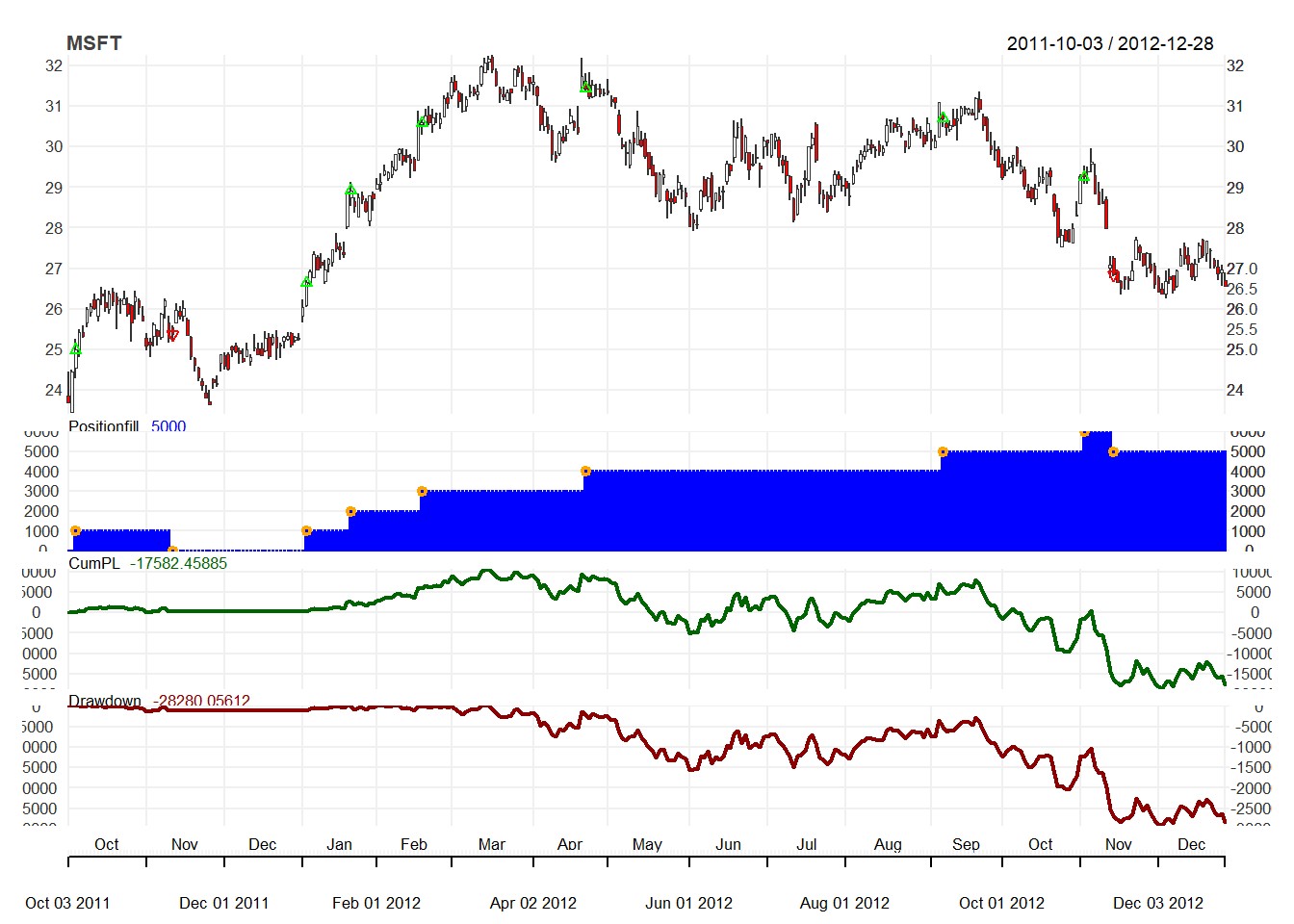Click the blue 5000 Positionfill value
Image resolution: width=1294 pixels, height=924 pixels.
pos(168,426)
